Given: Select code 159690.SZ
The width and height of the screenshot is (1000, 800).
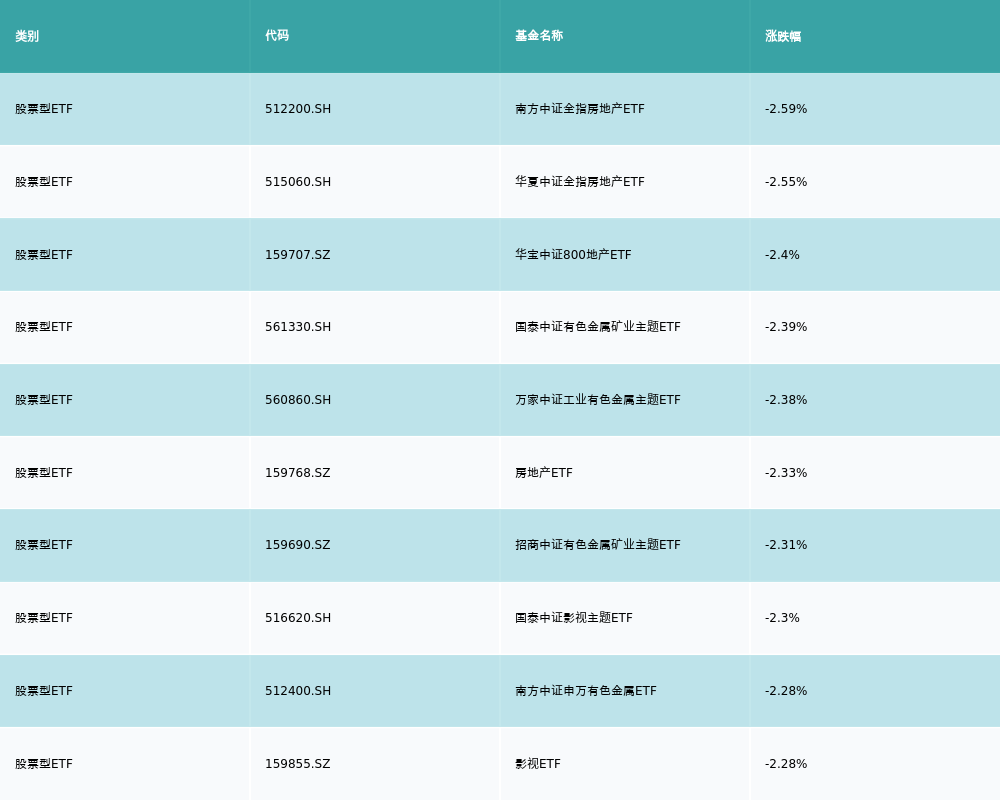Looking at the screenshot, I should 298,545.
